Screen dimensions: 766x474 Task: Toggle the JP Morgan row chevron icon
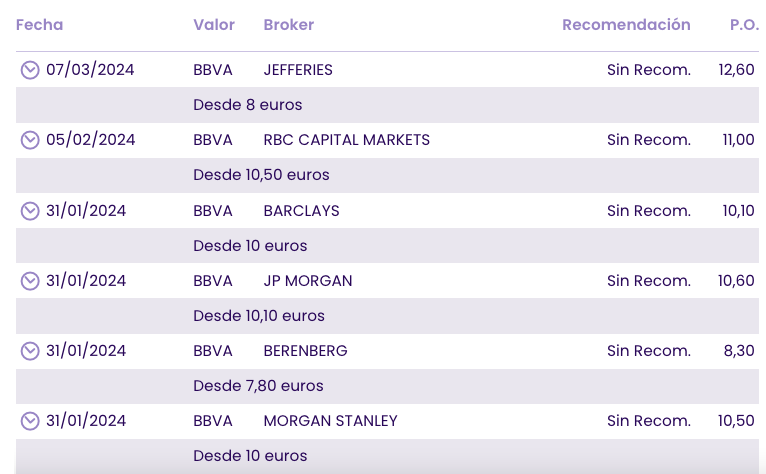coord(30,281)
